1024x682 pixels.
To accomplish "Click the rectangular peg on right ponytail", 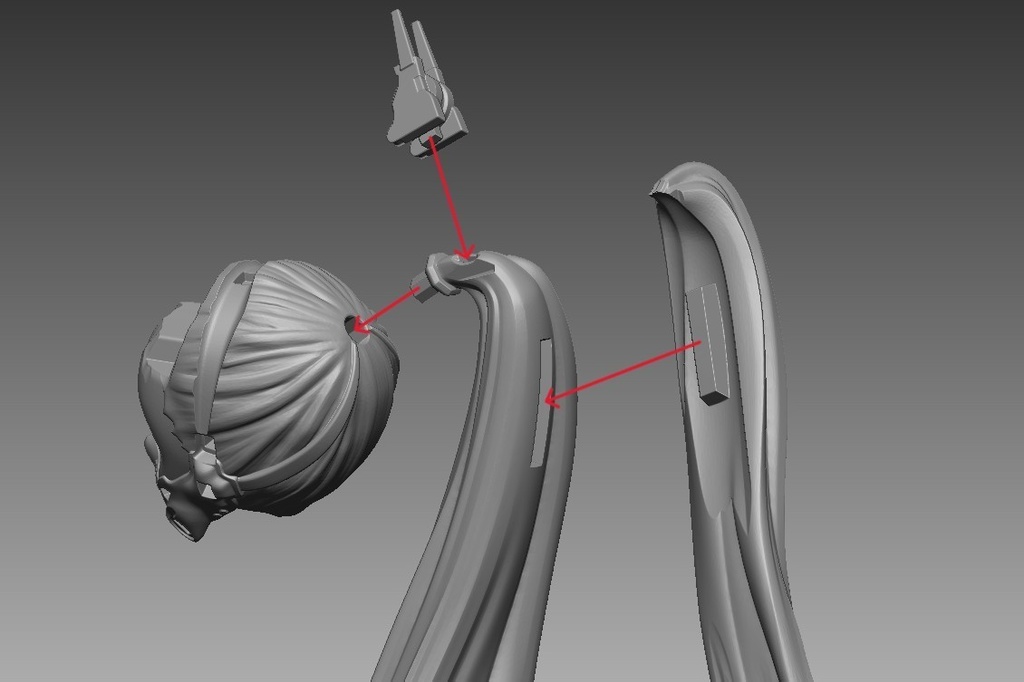I will coord(709,343).
